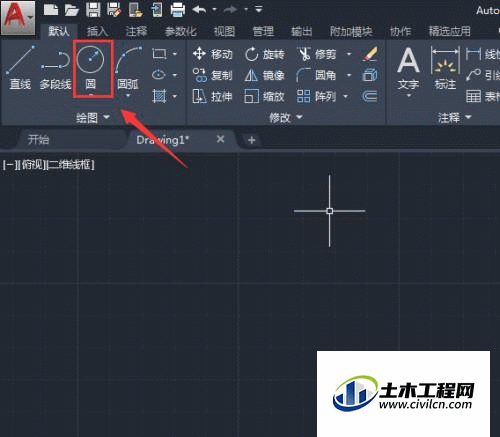The width and height of the screenshot is (500, 437).
Task: Click the Open file folder icon
Action: (x=72, y=10)
